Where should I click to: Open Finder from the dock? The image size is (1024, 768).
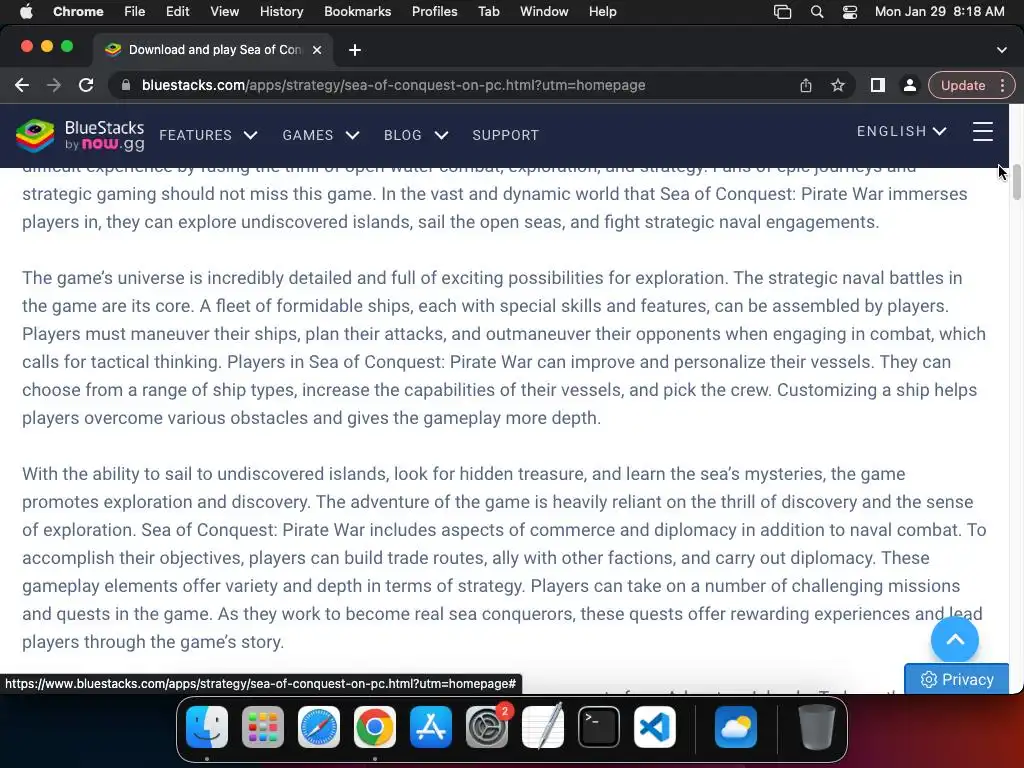tap(207, 727)
